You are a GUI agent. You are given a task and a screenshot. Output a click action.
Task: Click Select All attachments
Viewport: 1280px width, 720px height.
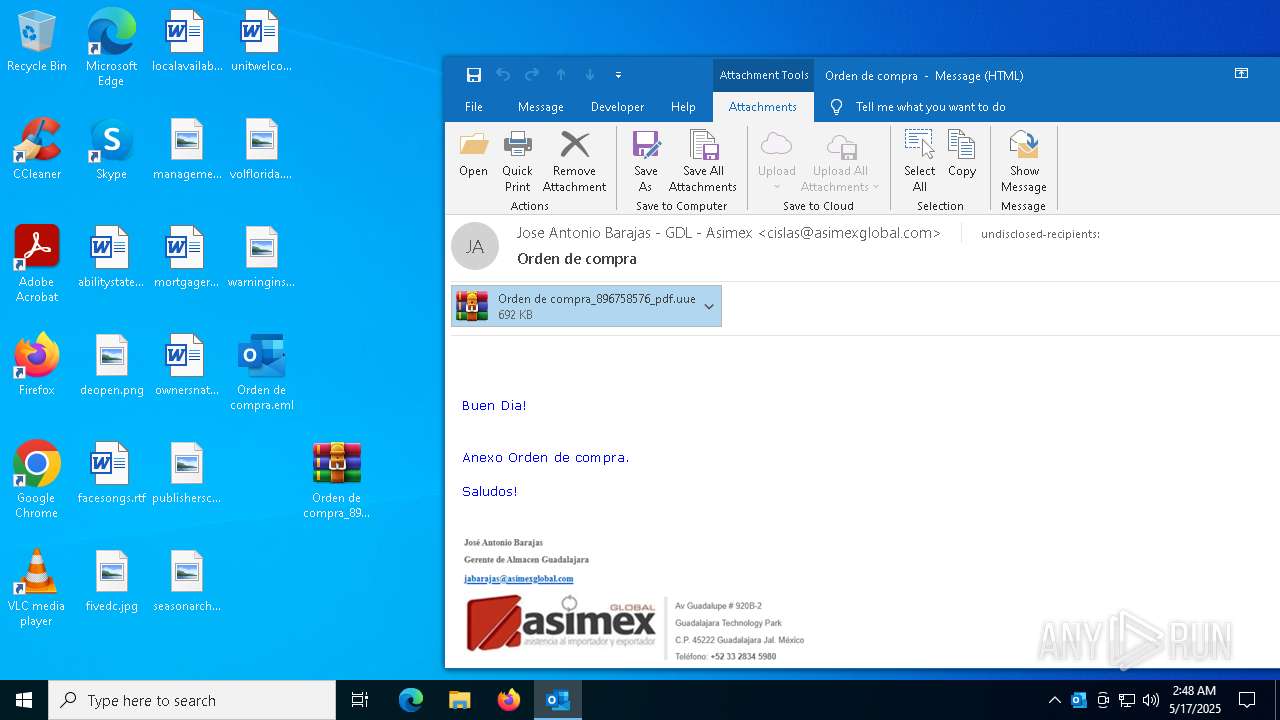919,161
